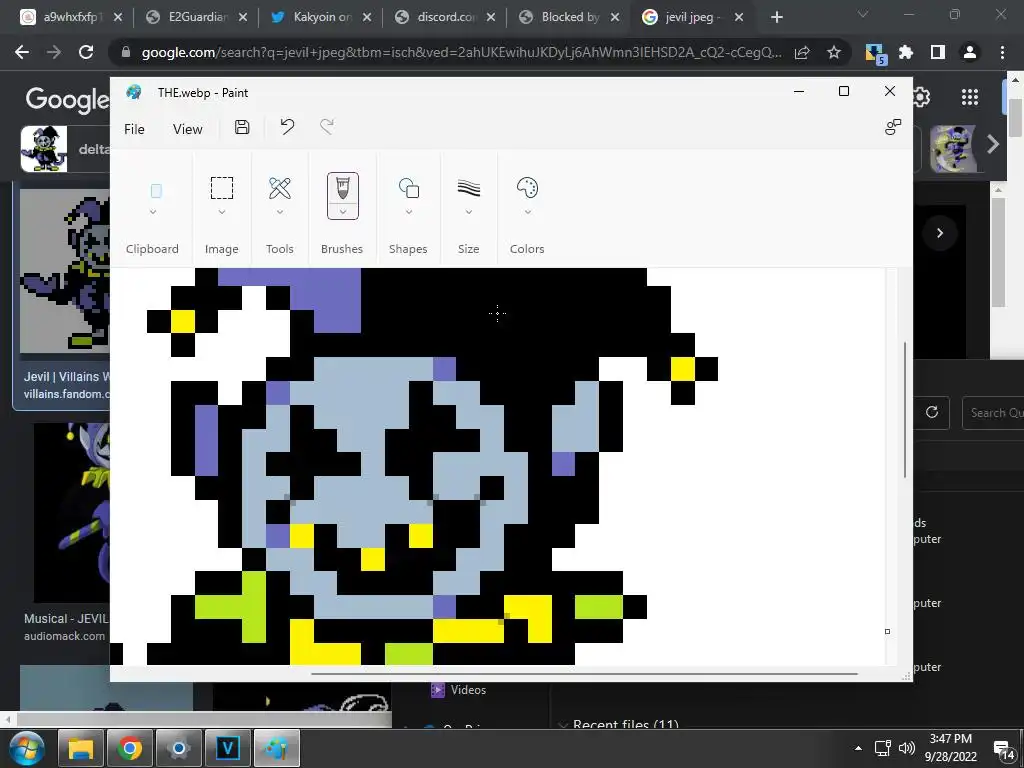Open the 3:47 PM clock and date
Image resolution: width=1024 pixels, height=768 pixels.
(951, 748)
